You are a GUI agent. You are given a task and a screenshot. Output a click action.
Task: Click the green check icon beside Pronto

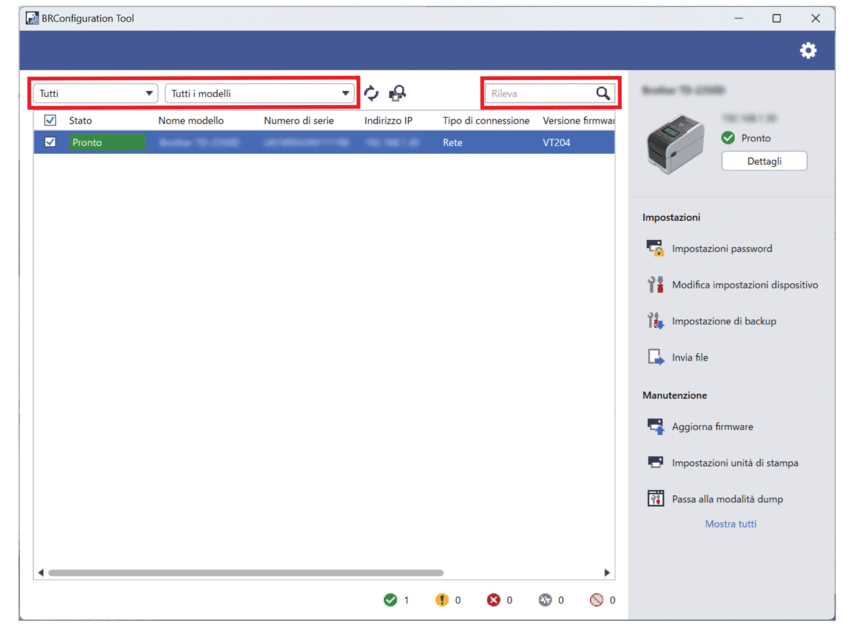[x=728, y=138]
